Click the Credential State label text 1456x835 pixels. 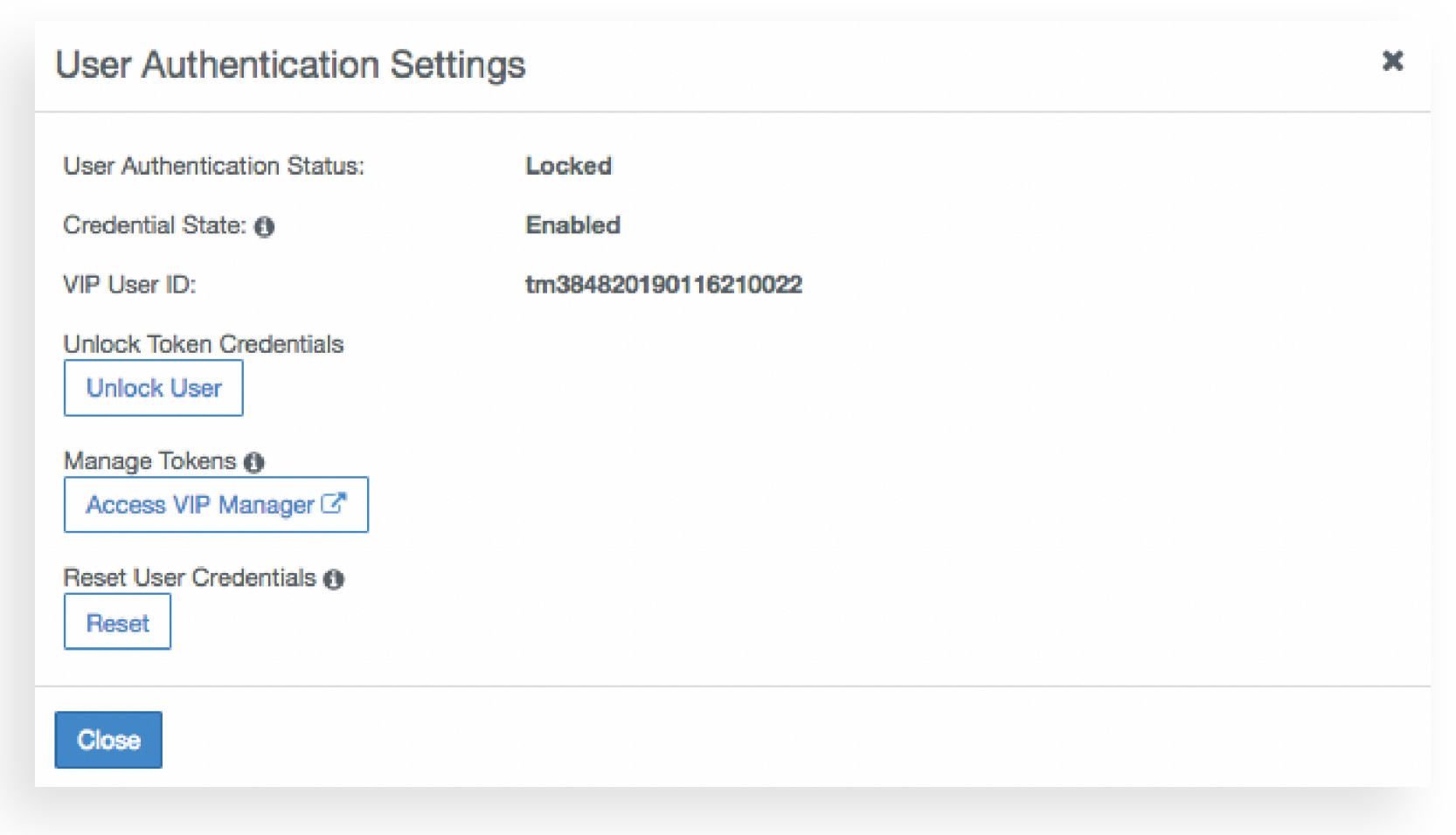[x=154, y=225]
